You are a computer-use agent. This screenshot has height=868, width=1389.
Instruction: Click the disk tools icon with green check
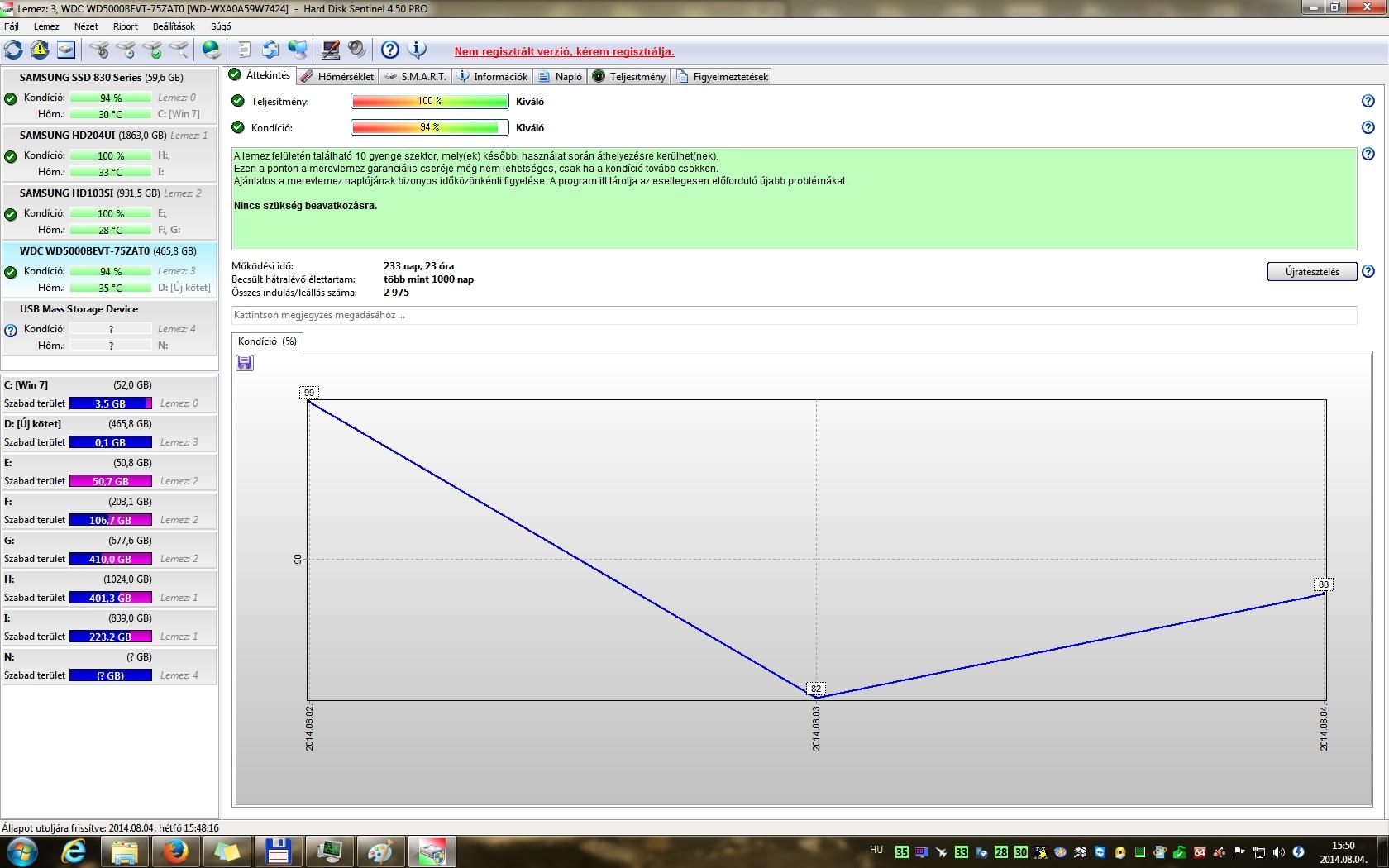(x=152, y=50)
